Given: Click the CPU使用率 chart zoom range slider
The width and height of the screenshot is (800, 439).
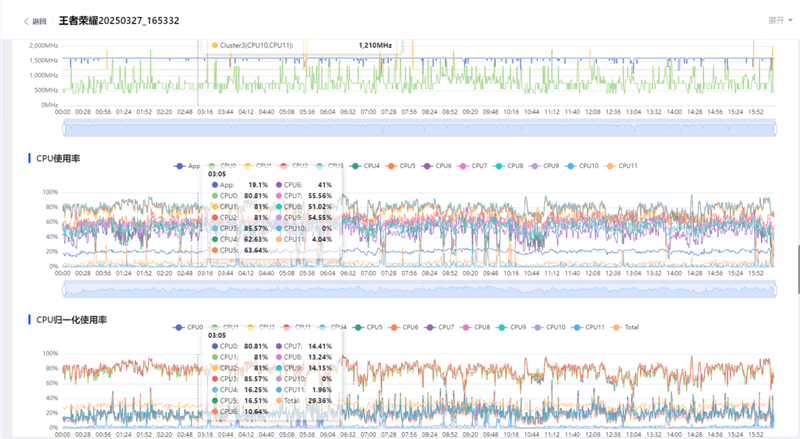Looking at the screenshot, I should (x=419, y=289).
